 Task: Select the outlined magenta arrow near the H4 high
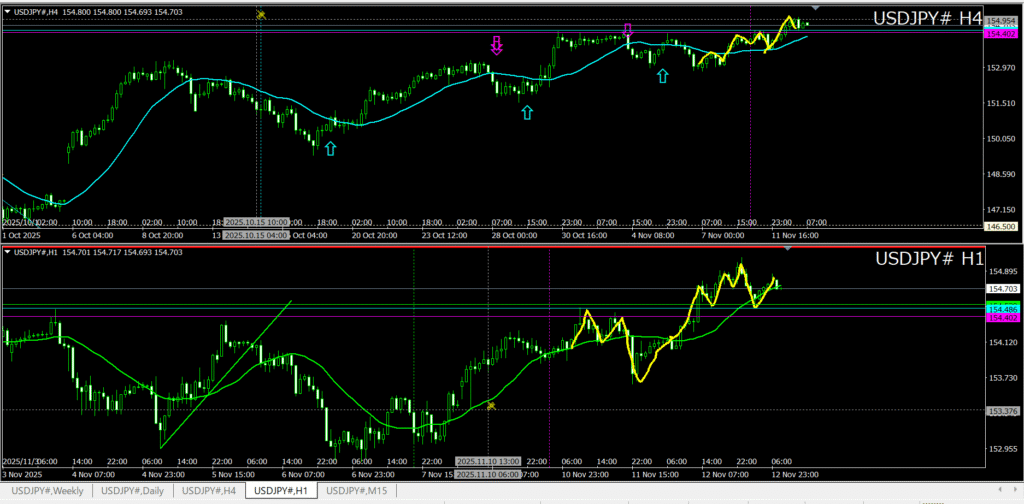[628, 30]
